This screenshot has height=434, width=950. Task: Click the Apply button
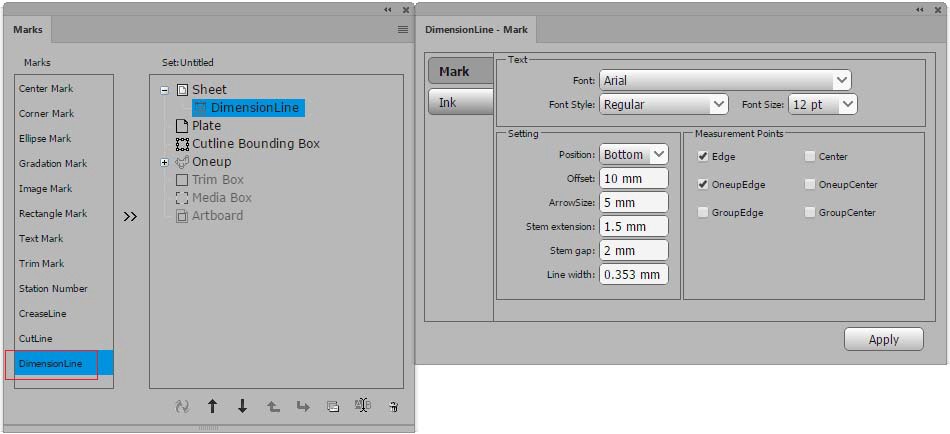[884, 339]
